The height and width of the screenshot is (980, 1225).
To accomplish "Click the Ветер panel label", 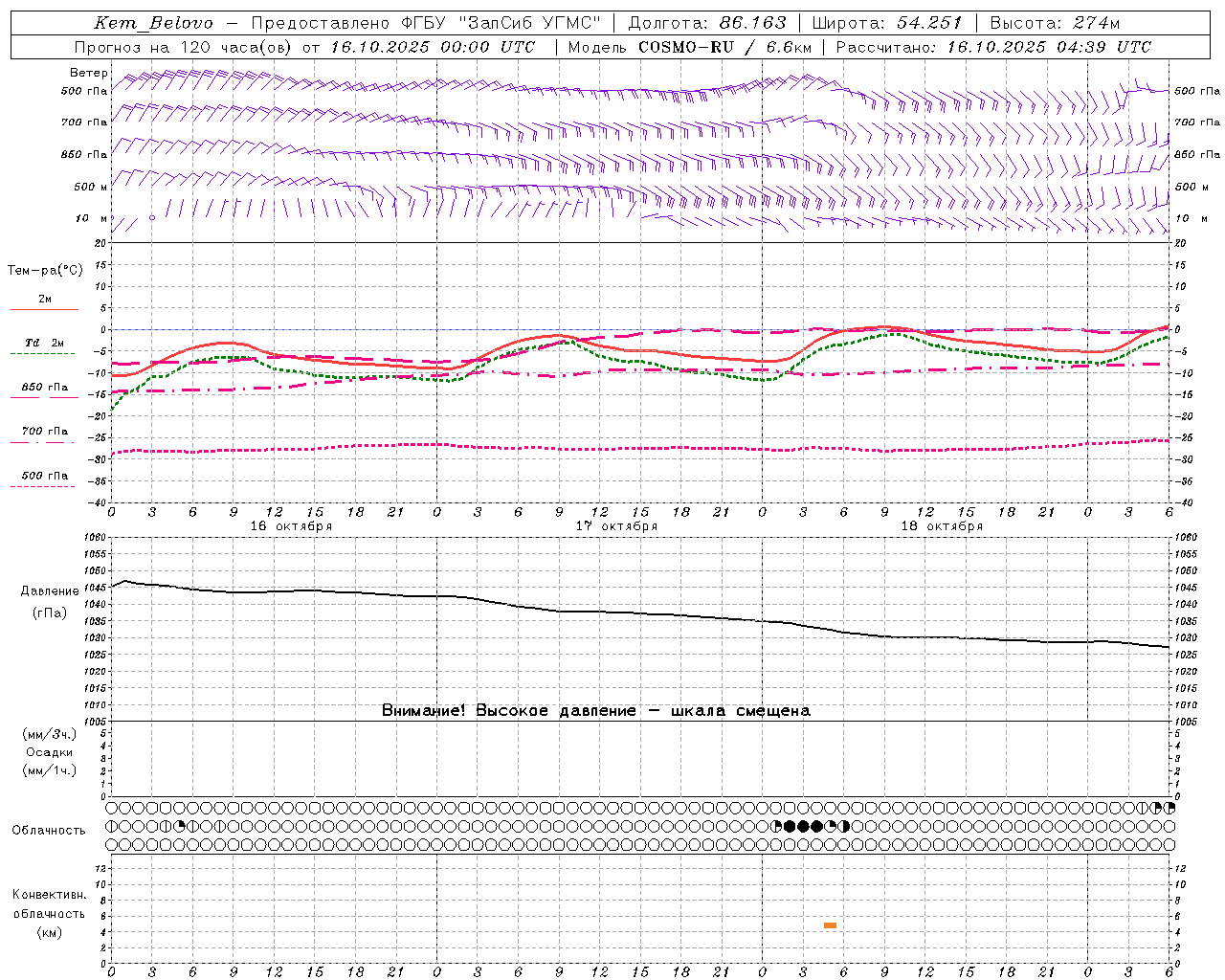I will (89, 73).
